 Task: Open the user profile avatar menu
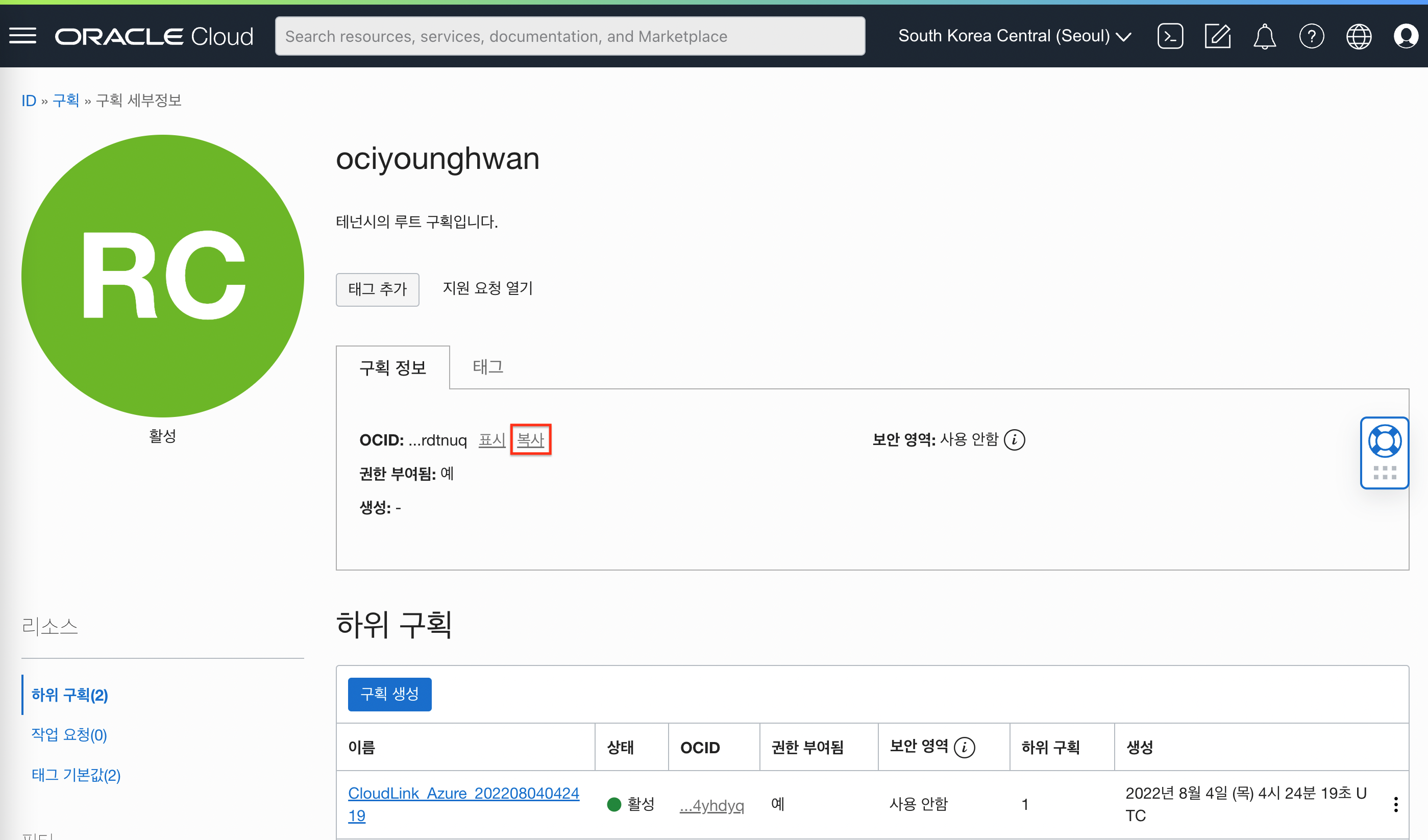[x=1406, y=36]
